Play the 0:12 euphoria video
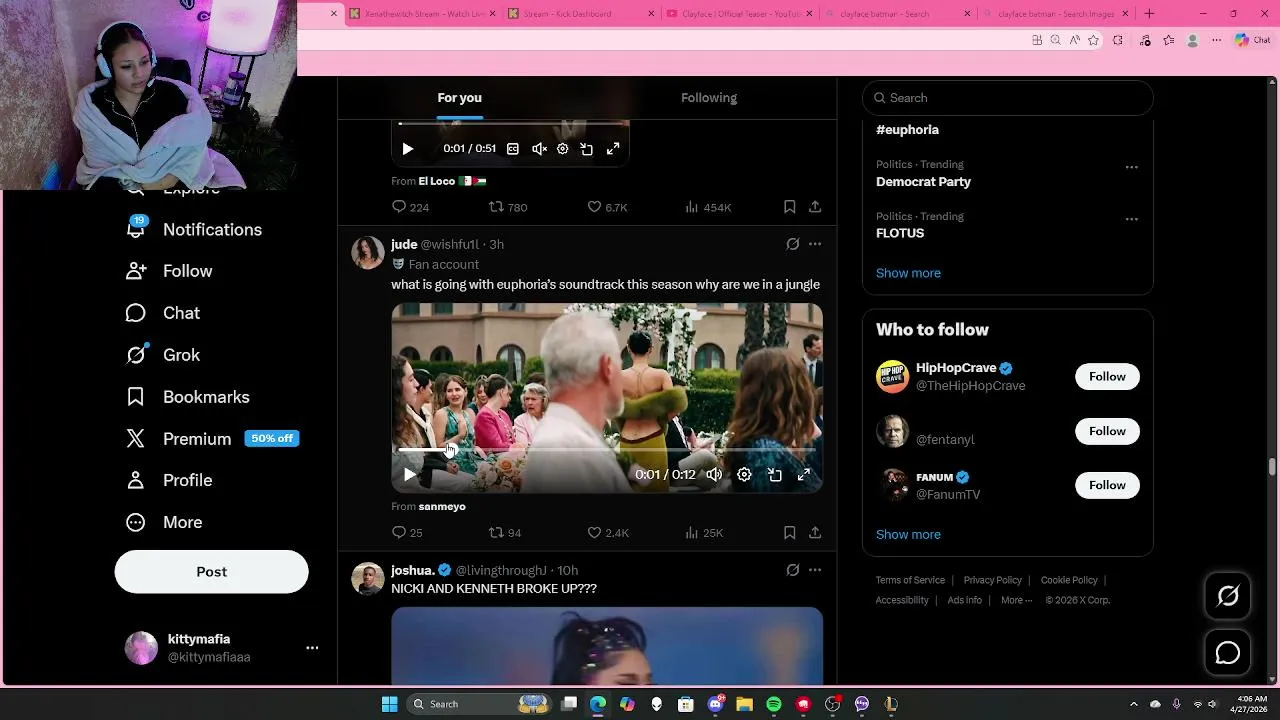 409,475
